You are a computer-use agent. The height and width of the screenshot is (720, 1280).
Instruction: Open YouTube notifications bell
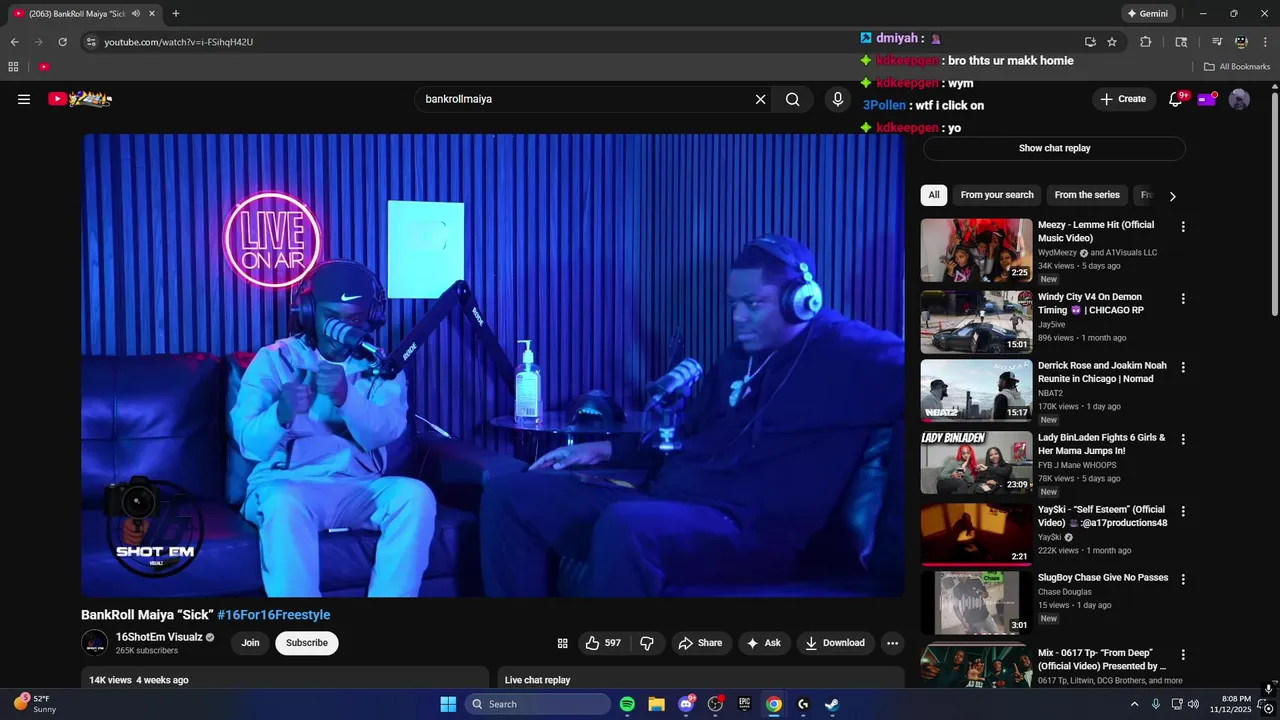pyautogui.click(x=1176, y=99)
